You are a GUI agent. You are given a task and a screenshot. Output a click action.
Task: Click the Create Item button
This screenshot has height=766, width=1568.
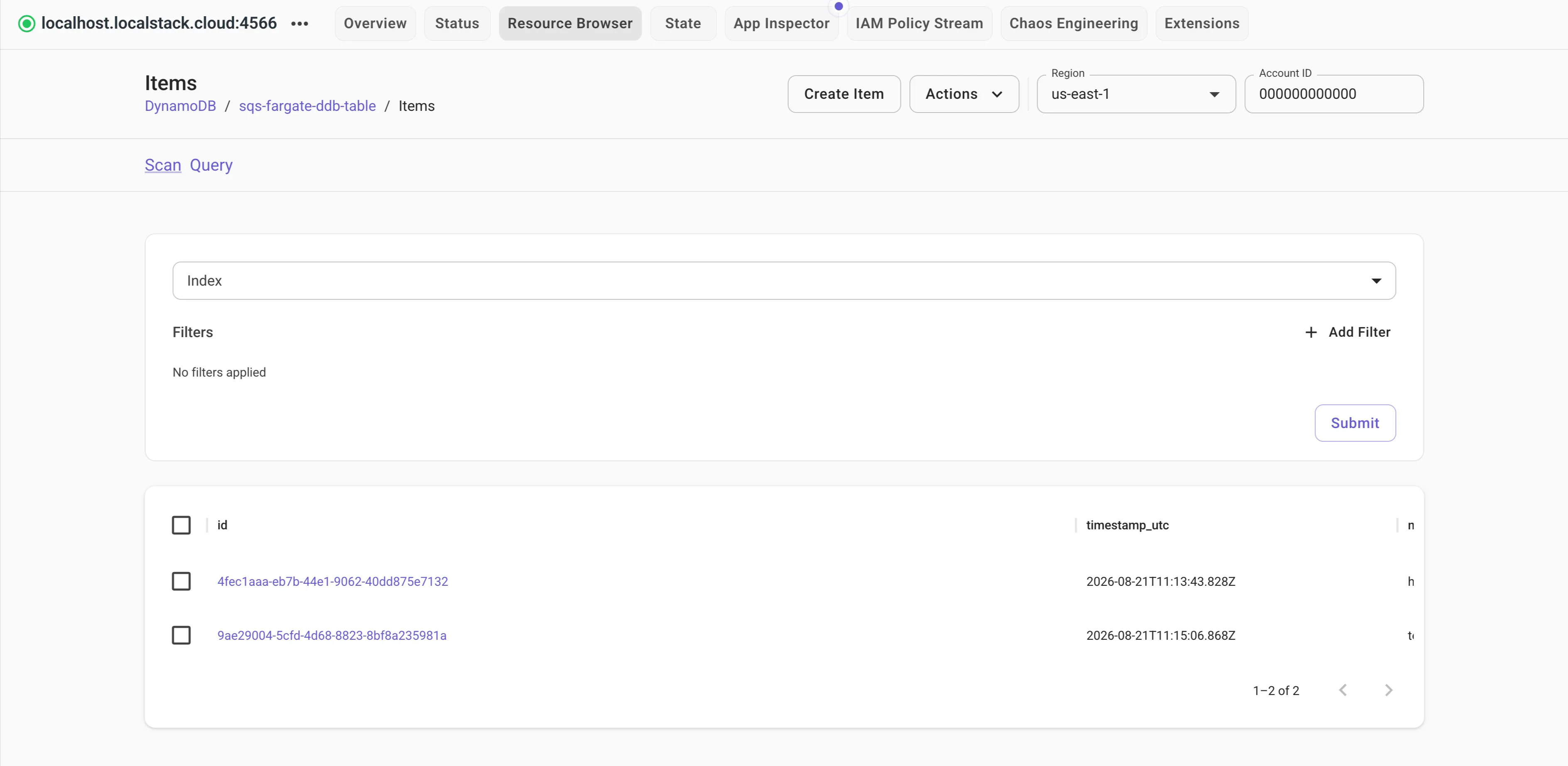tap(844, 94)
